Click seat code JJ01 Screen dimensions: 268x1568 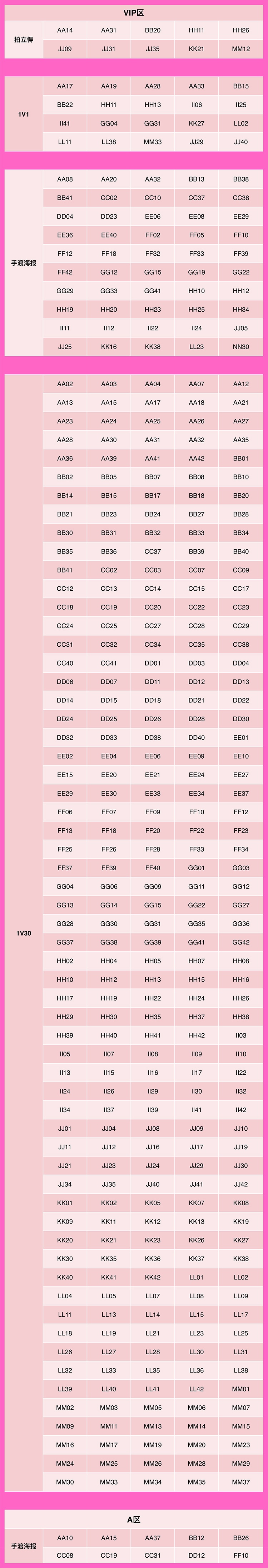click(65, 1129)
